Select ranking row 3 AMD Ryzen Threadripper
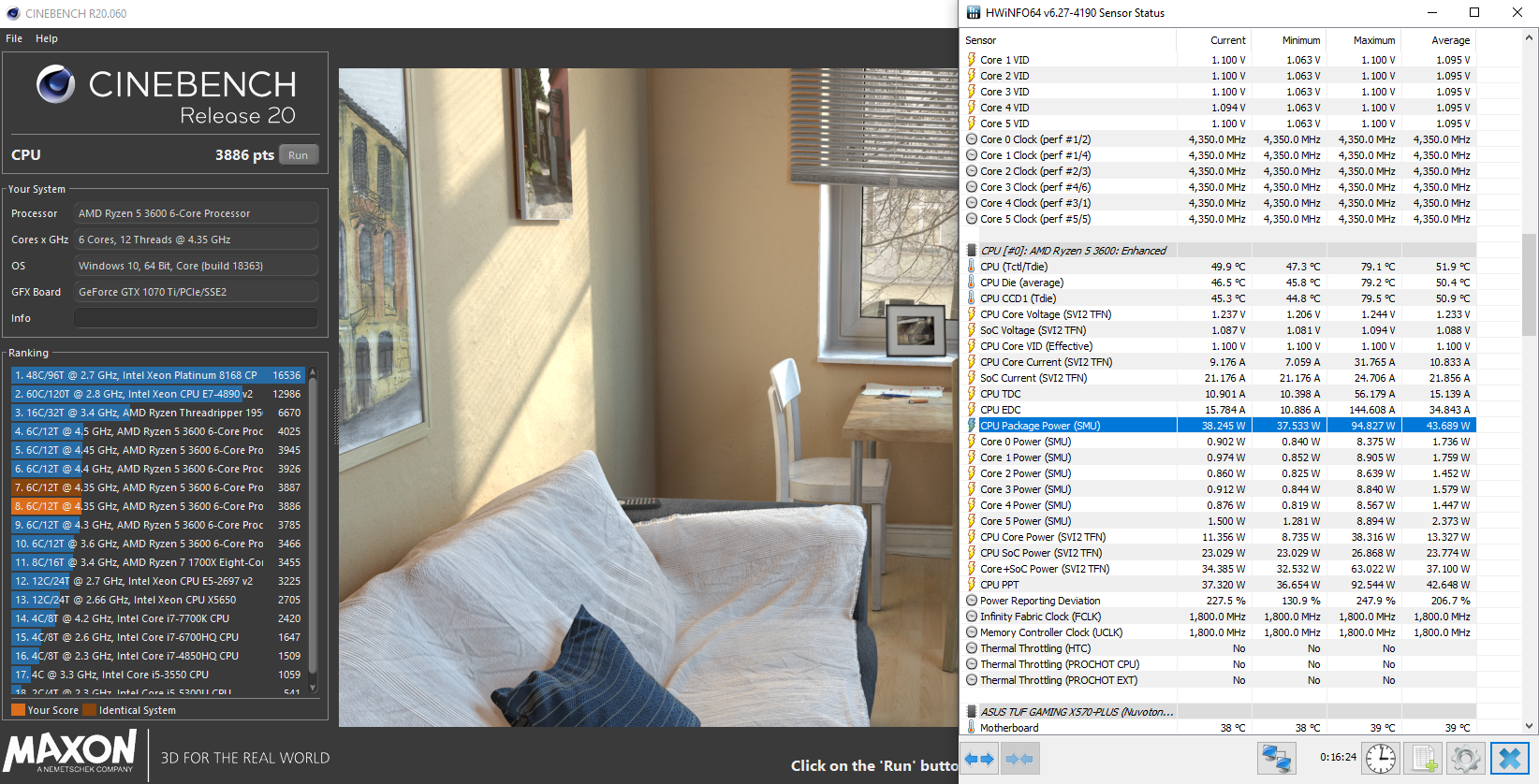Viewport: 1539px width, 784px height. click(x=158, y=413)
